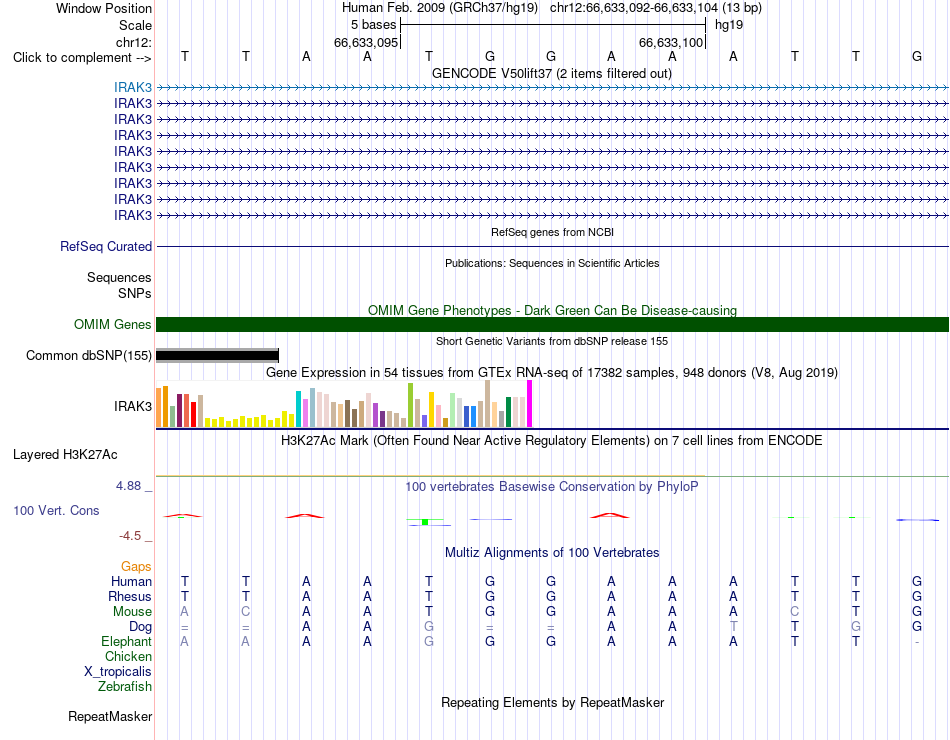The width and height of the screenshot is (950, 740).
Task: Select the Chicken species row label
Action: click(128, 657)
